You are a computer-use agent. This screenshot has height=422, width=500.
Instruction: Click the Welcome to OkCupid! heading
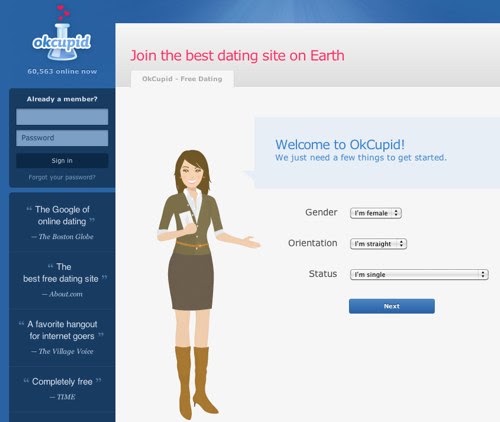[x=340, y=145]
